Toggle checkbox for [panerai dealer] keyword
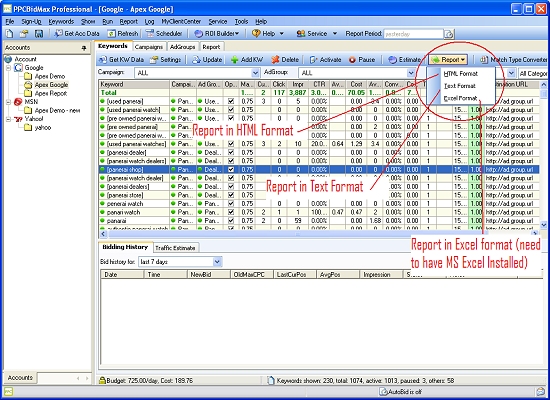This screenshot has width=550, height=400. pos(231,152)
